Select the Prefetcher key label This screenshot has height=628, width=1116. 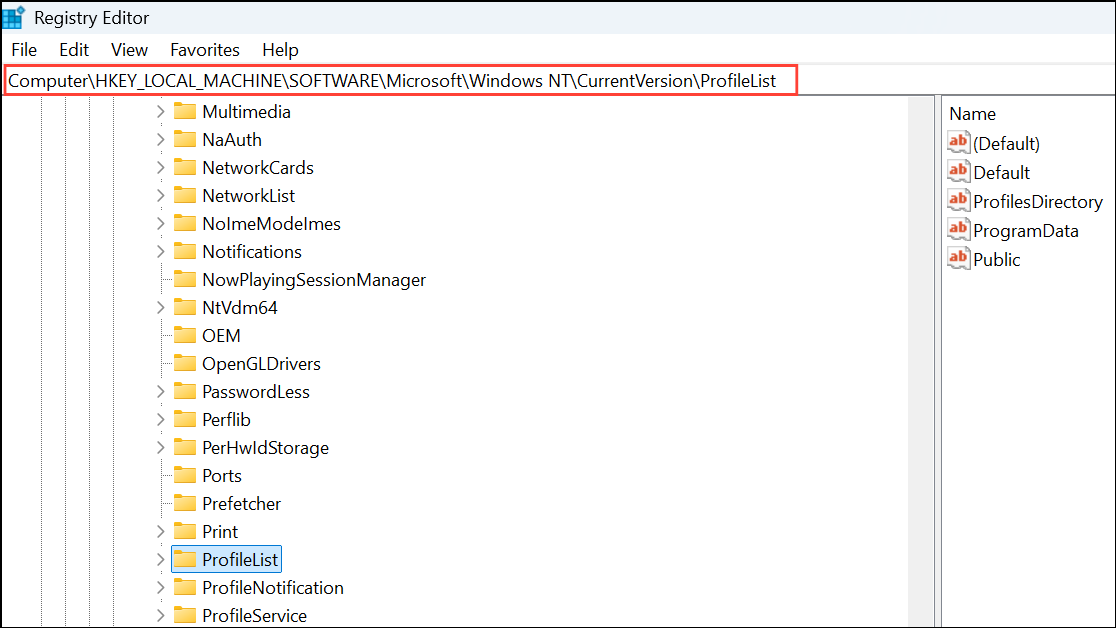point(241,503)
